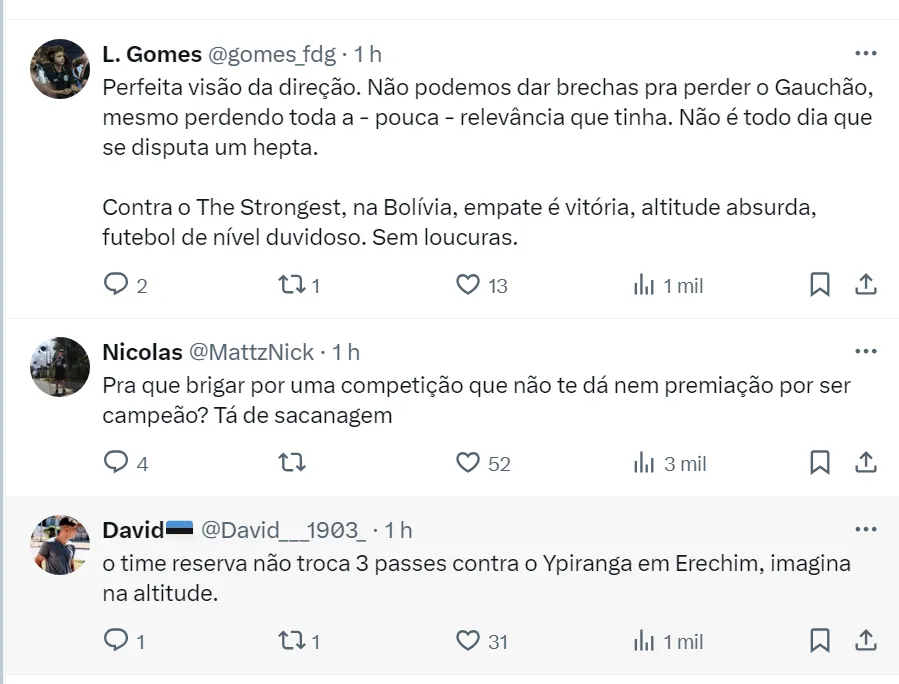This screenshot has height=684, width=899.
Task: Open the @MattzNick profile link
Action: [250, 352]
